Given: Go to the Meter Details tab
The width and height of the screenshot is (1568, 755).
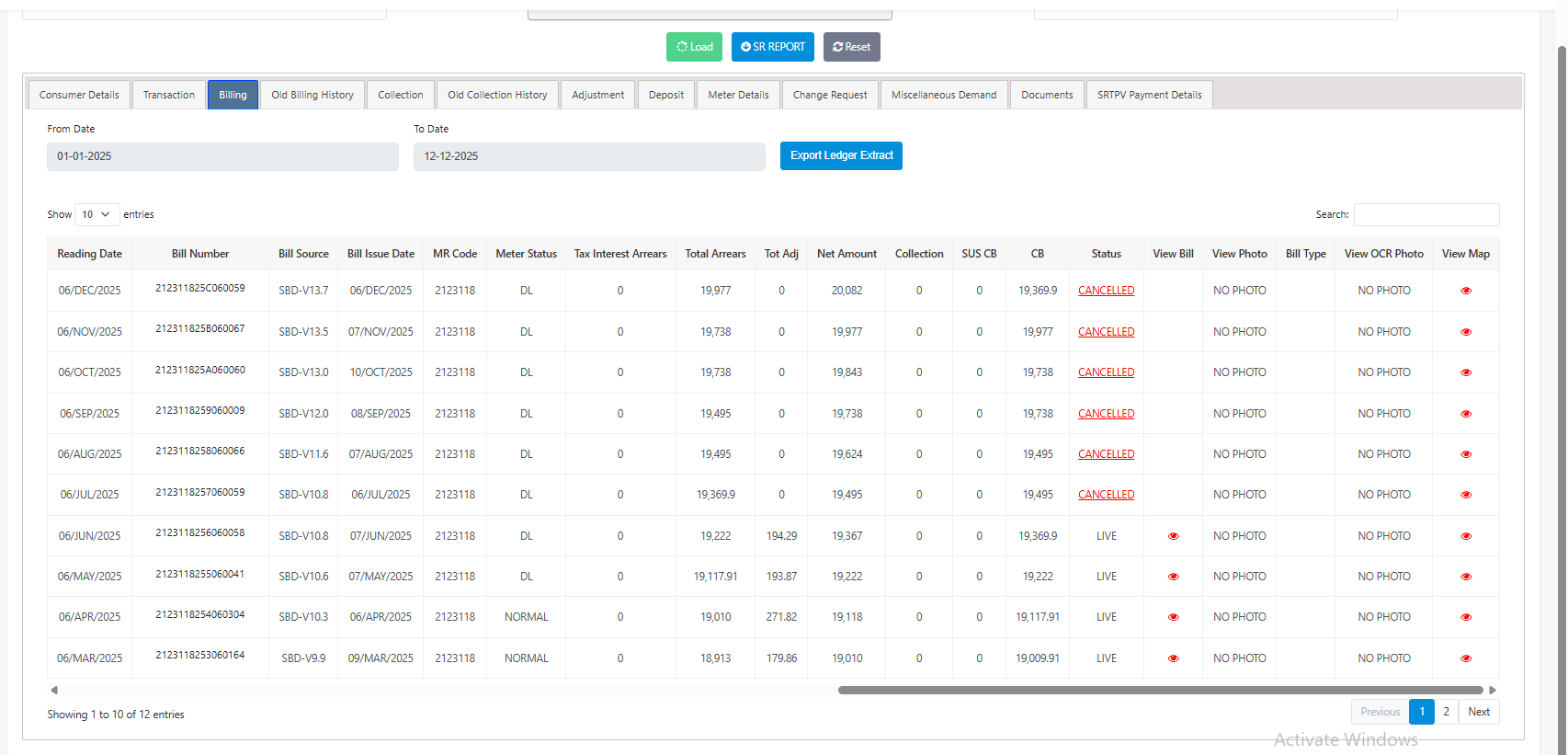Looking at the screenshot, I should pyautogui.click(x=738, y=95).
